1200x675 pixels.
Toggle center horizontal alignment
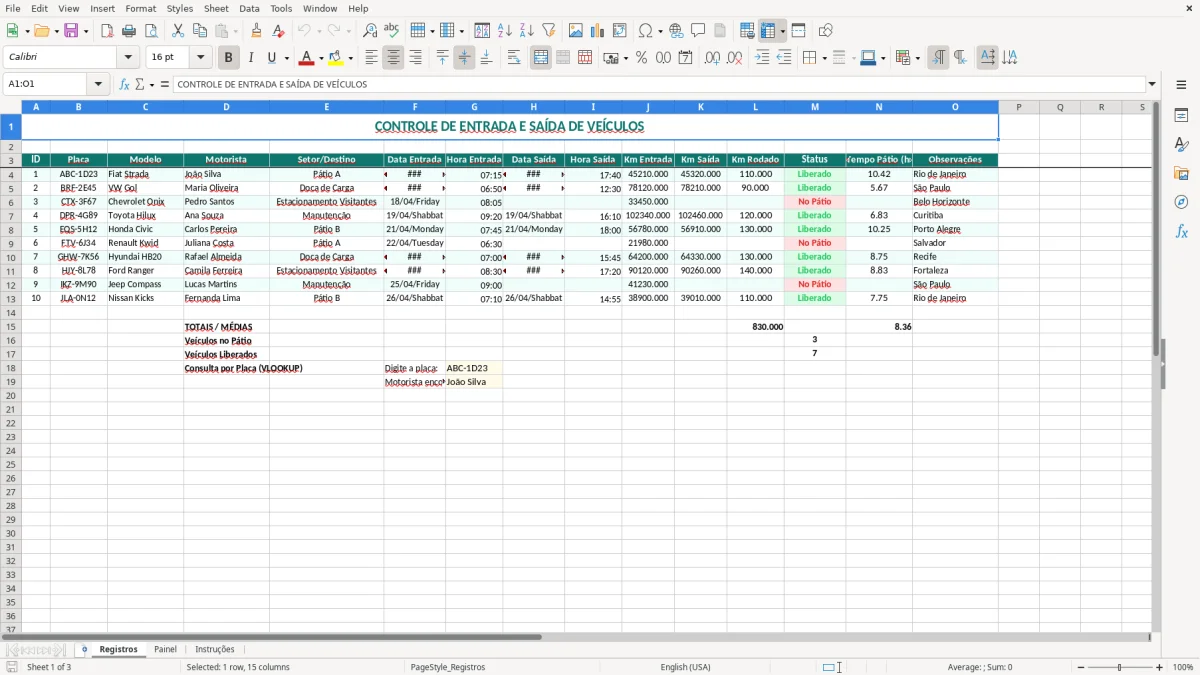(x=393, y=58)
